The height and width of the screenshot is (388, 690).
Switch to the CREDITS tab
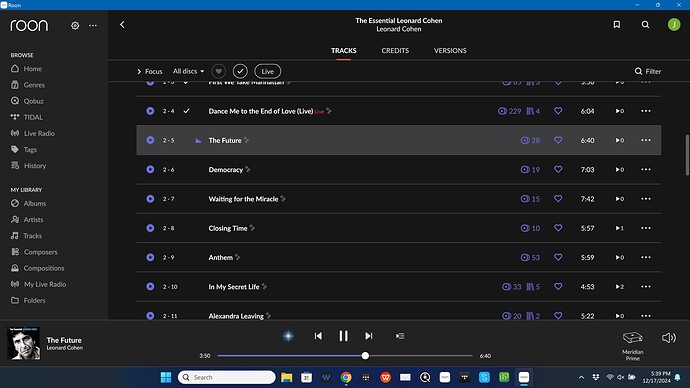coord(395,51)
